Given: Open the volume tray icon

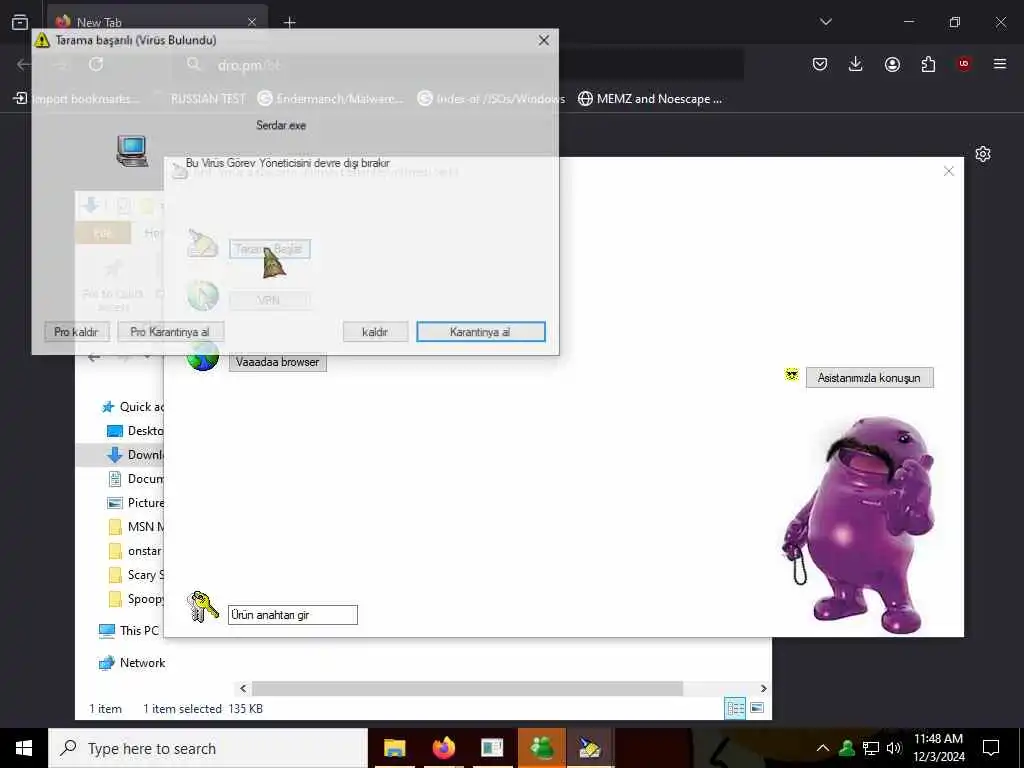Looking at the screenshot, I should pos(894,748).
